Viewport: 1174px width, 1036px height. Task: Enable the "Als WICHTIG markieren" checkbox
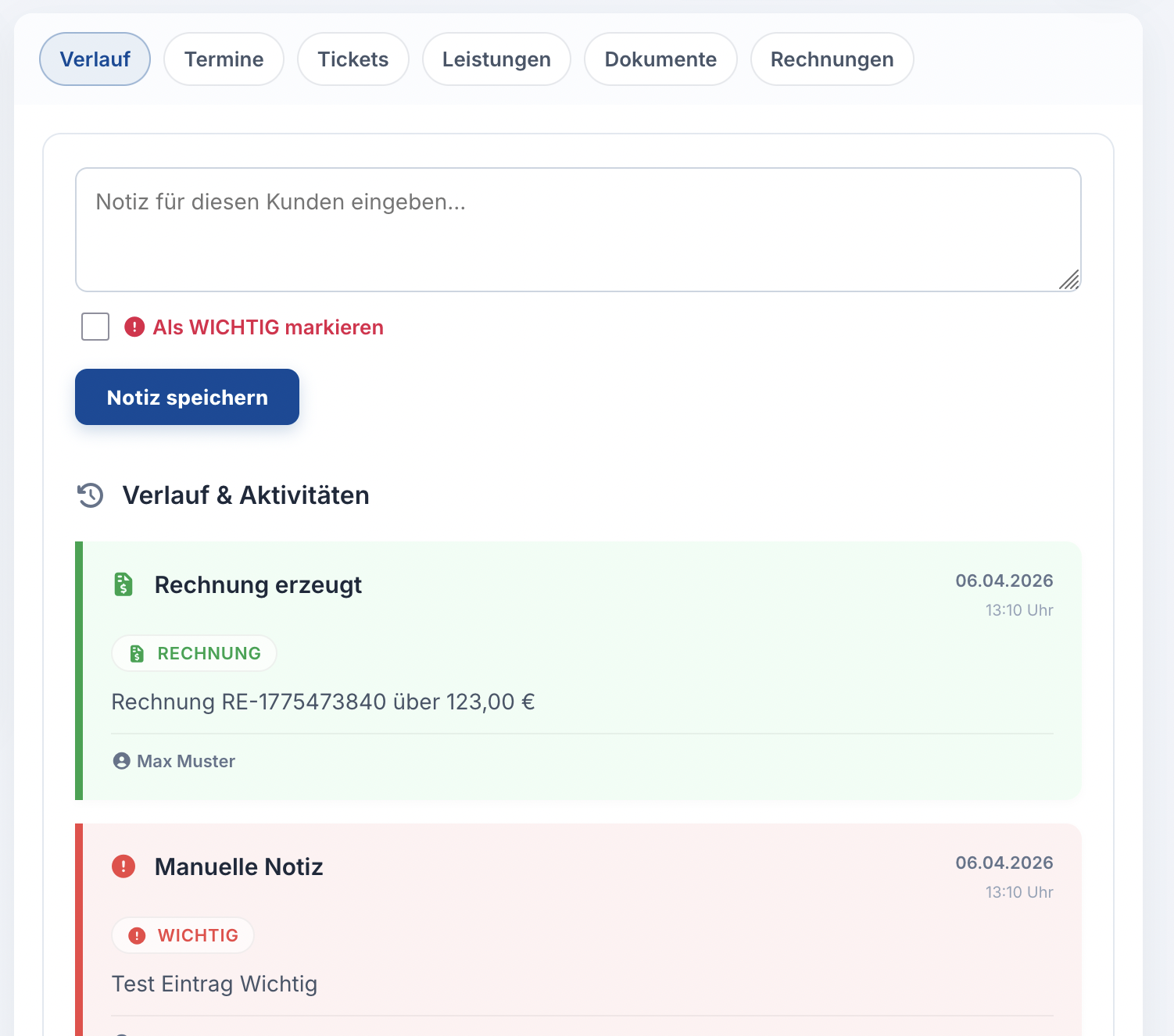pos(95,327)
